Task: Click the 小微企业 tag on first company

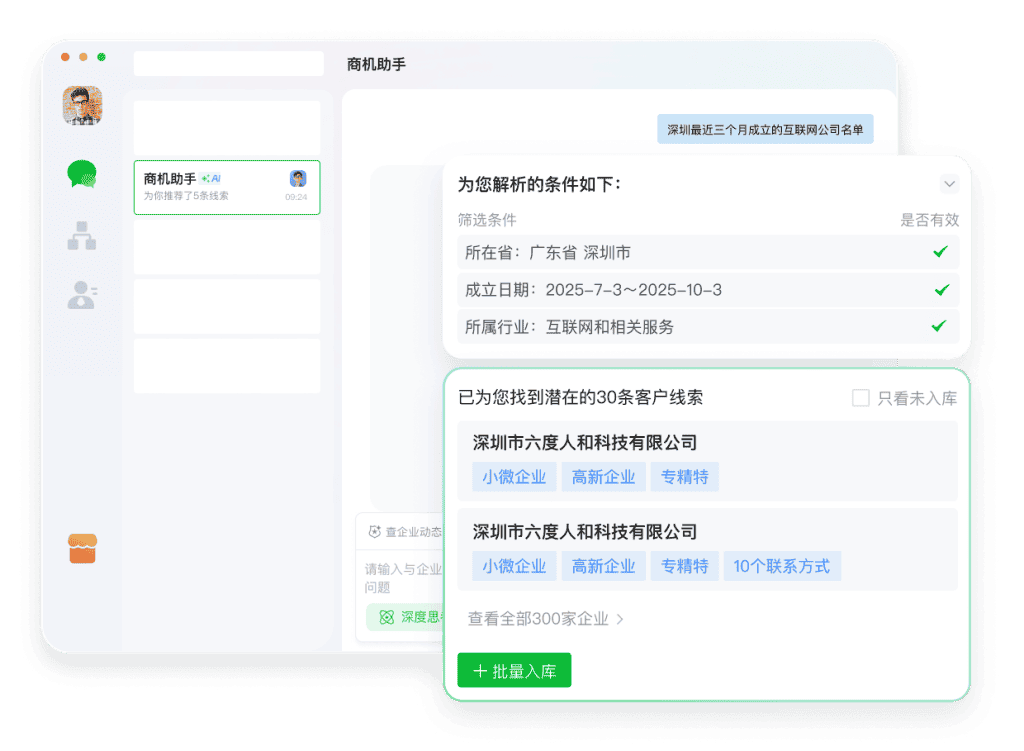Action: 514,477
